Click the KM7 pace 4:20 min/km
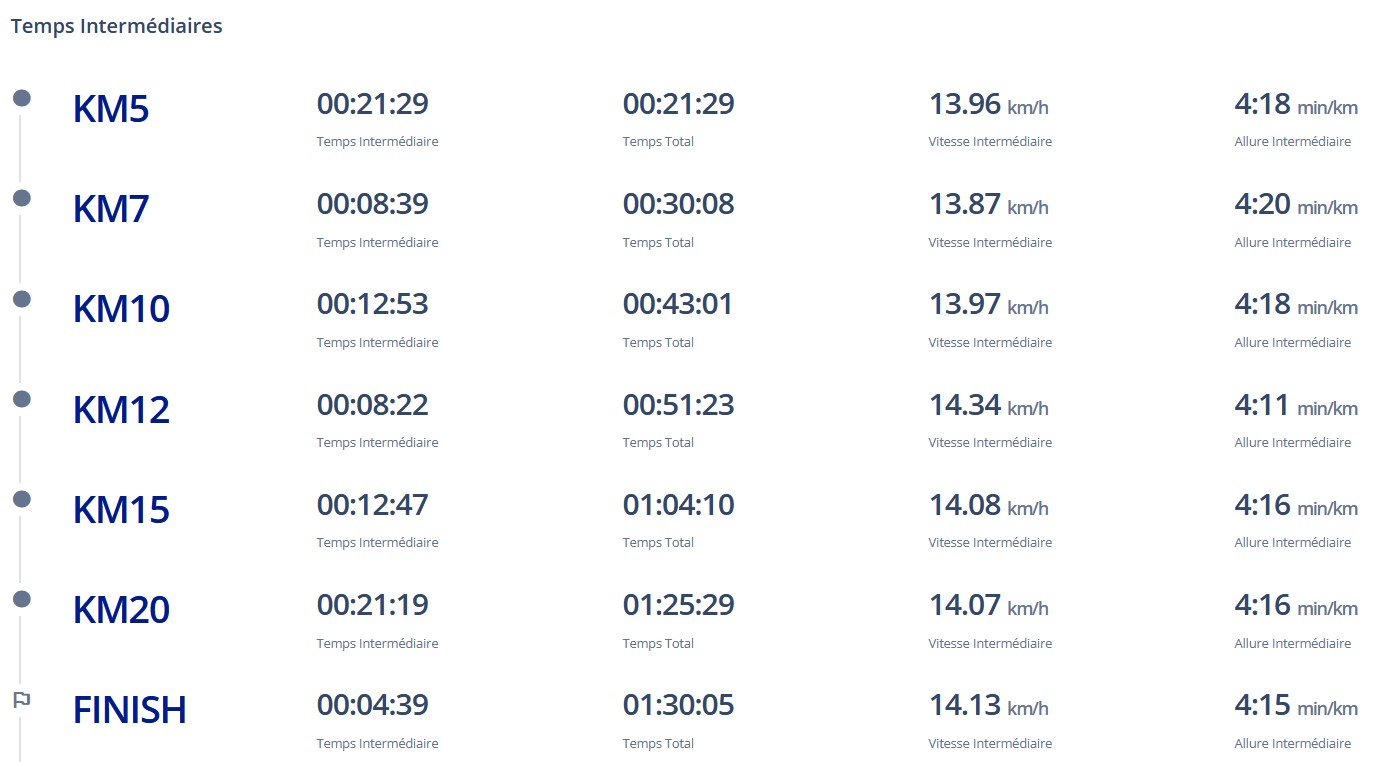The image size is (1392, 762). 1296,204
